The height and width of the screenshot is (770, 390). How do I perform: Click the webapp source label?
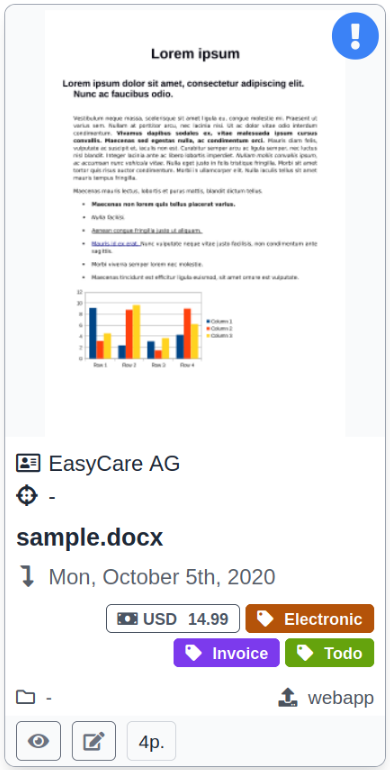tap(341, 698)
